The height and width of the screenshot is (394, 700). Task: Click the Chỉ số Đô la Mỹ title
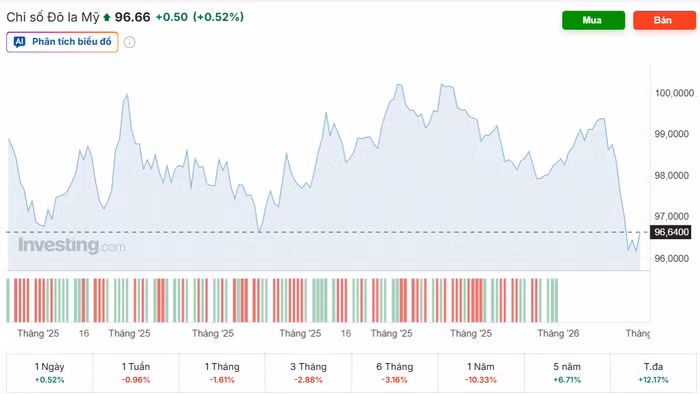53,17
